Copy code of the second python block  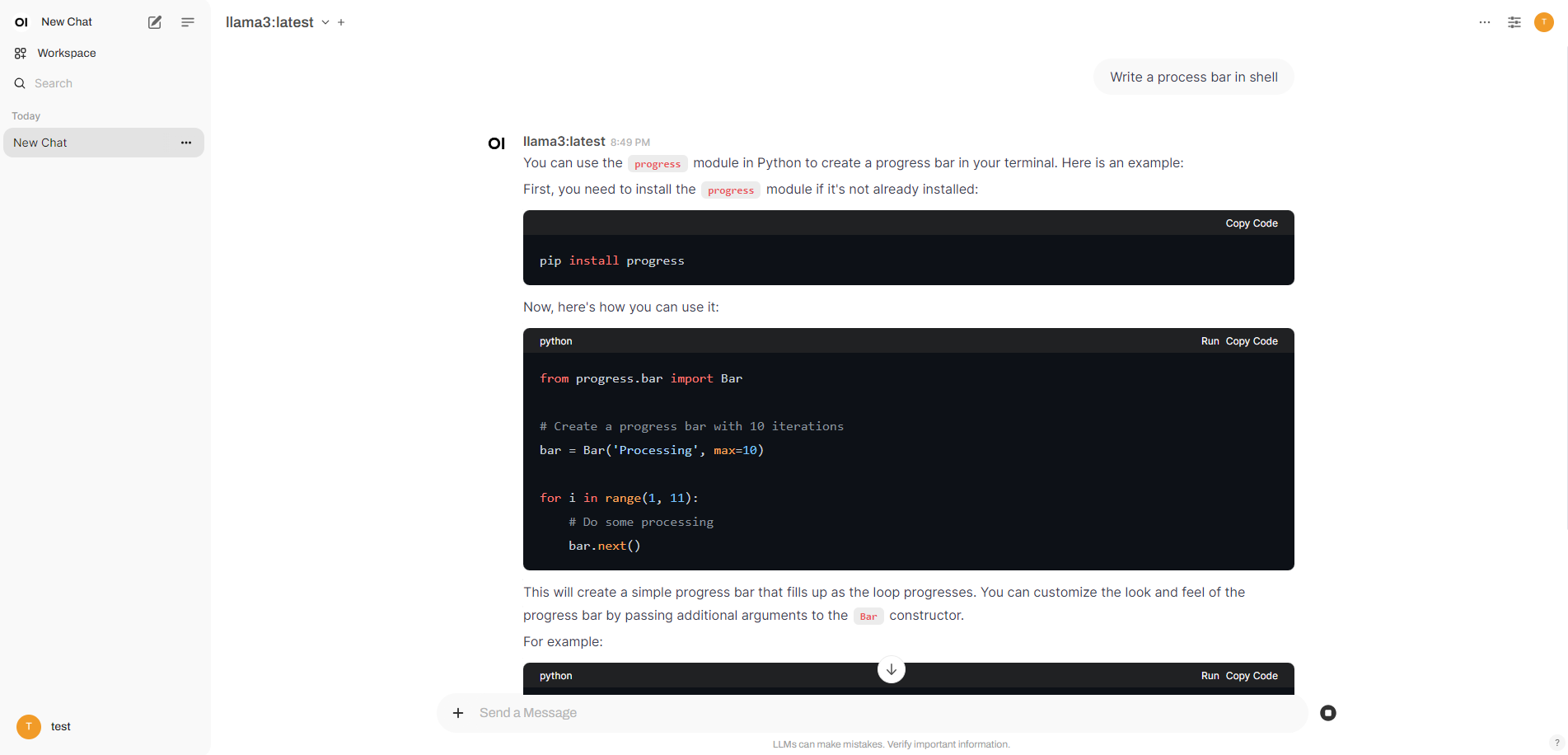click(1252, 676)
